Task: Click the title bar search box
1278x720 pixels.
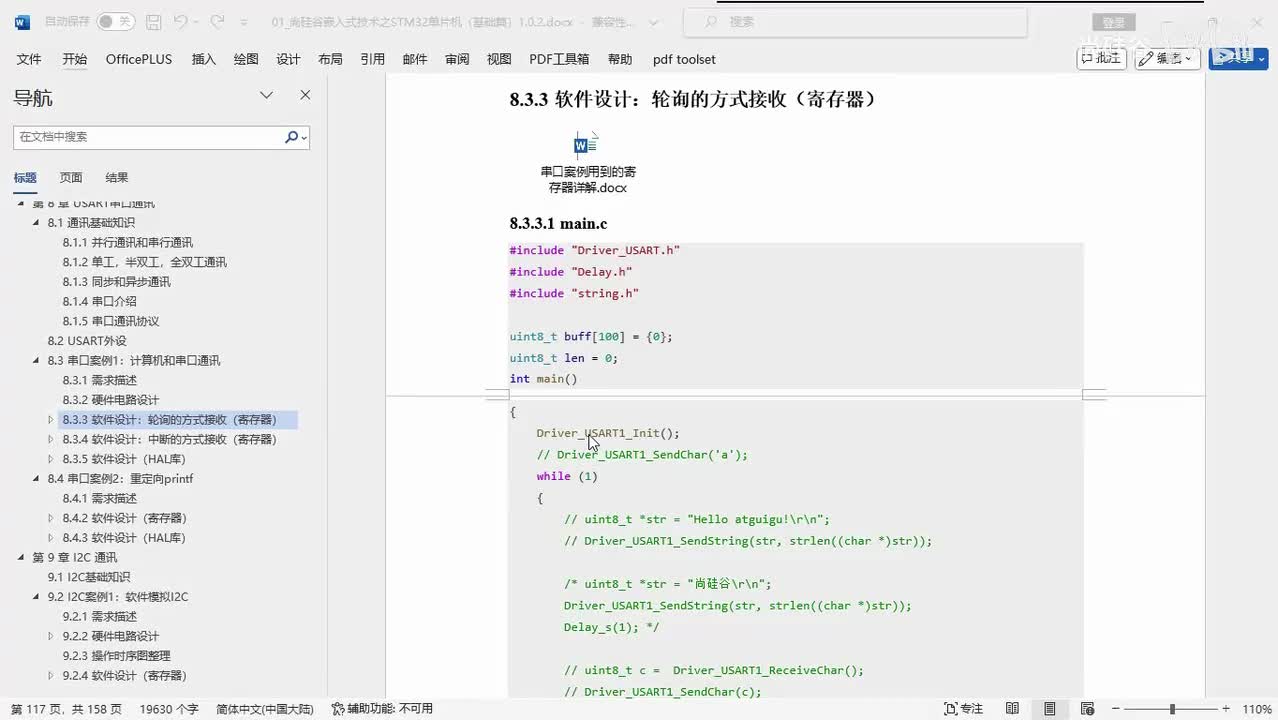Action: coord(855,21)
